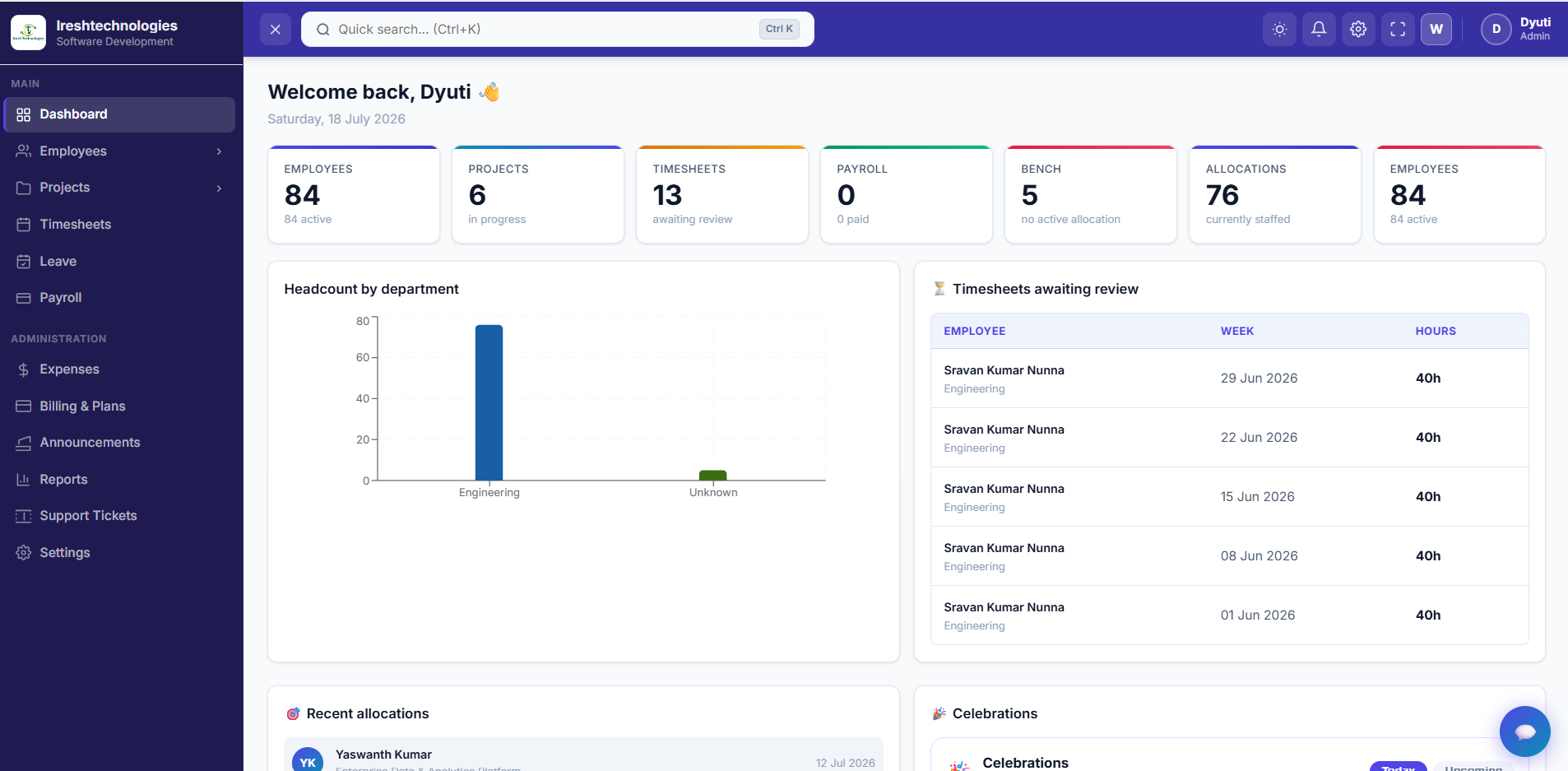Open the Dyuti user avatar menu
This screenshot has width=1568, height=771.
point(1496,30)
